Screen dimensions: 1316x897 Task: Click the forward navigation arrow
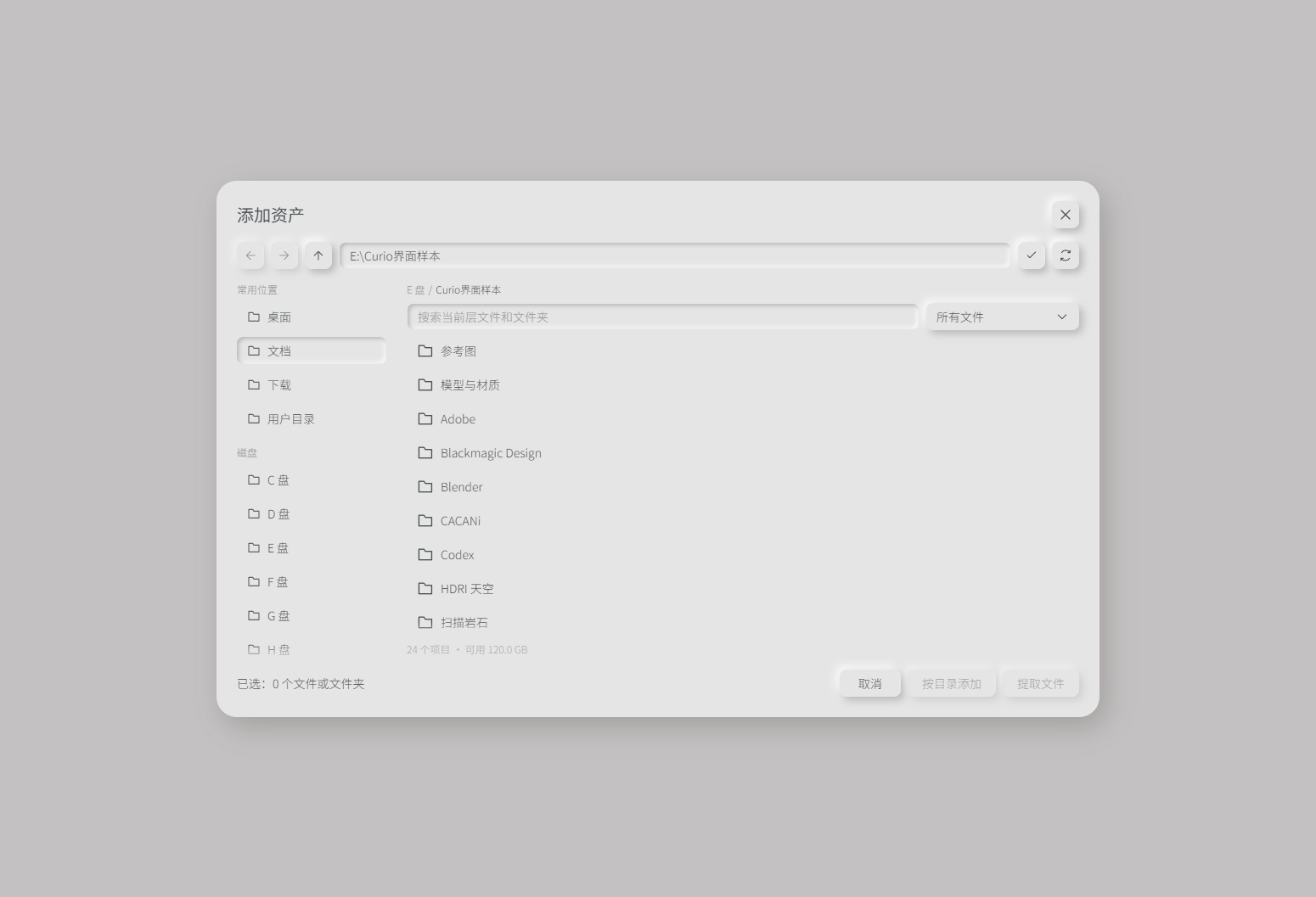[284, 255]
